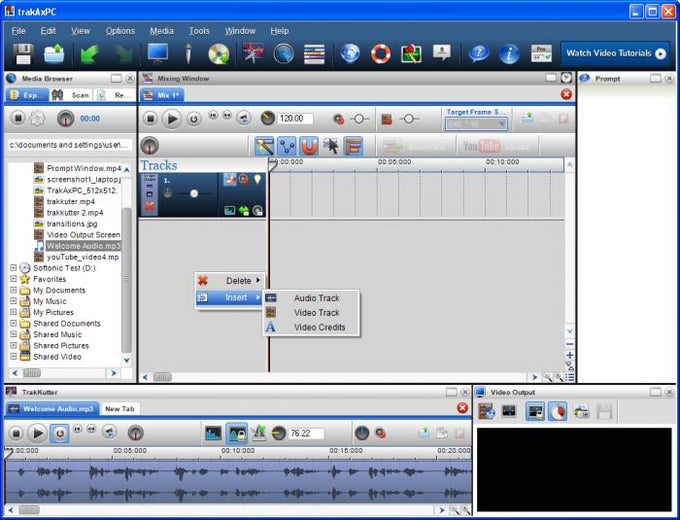
Task: Open the File menu
Action: click(x=18, y=31)
